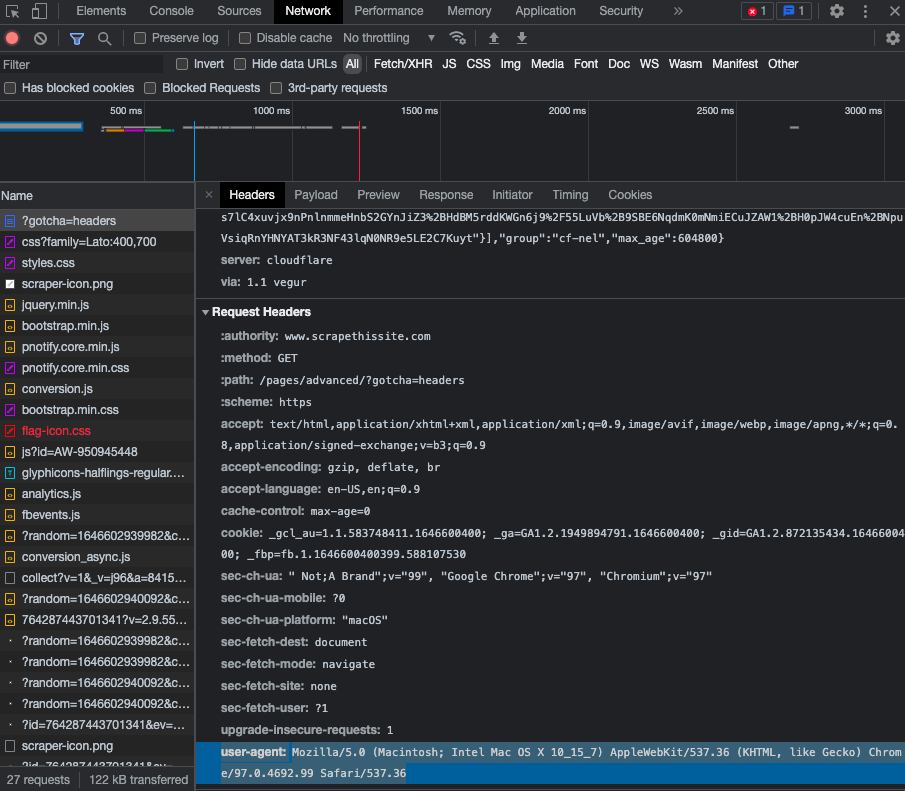The width and height of the screenshot is (905, 791).
Task: Clear the network log
Action: pyautogui.click(x=40, y=38)
